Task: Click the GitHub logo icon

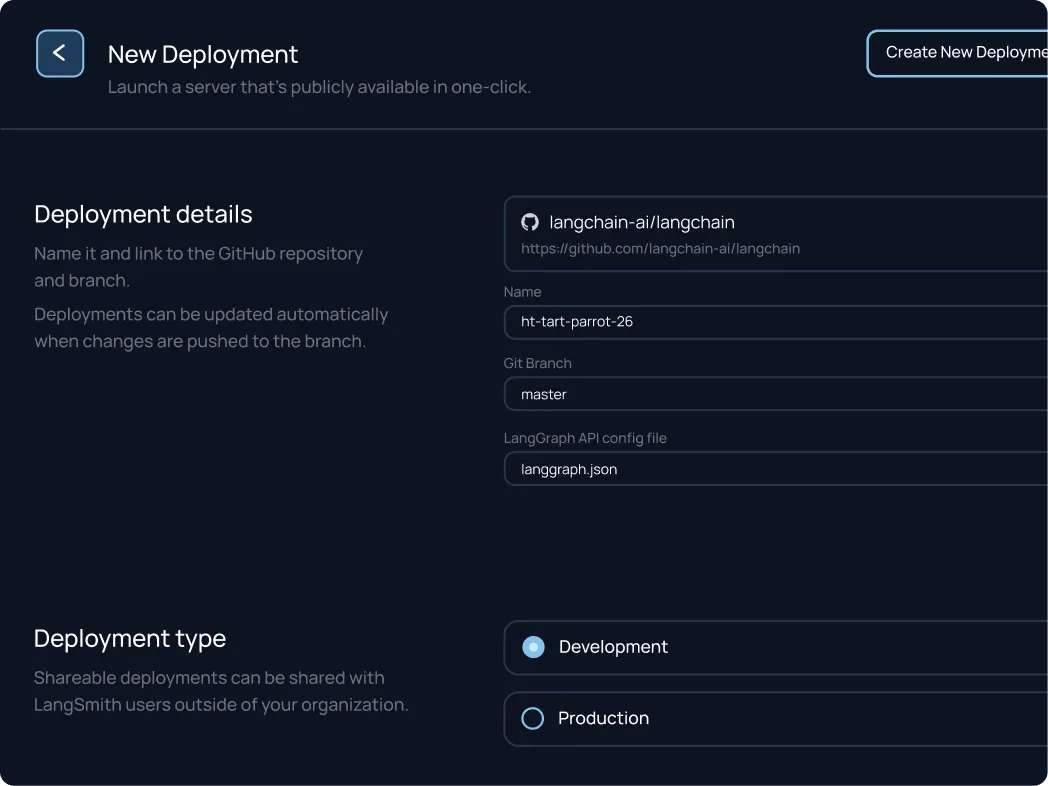Action: tap(530, 222)
